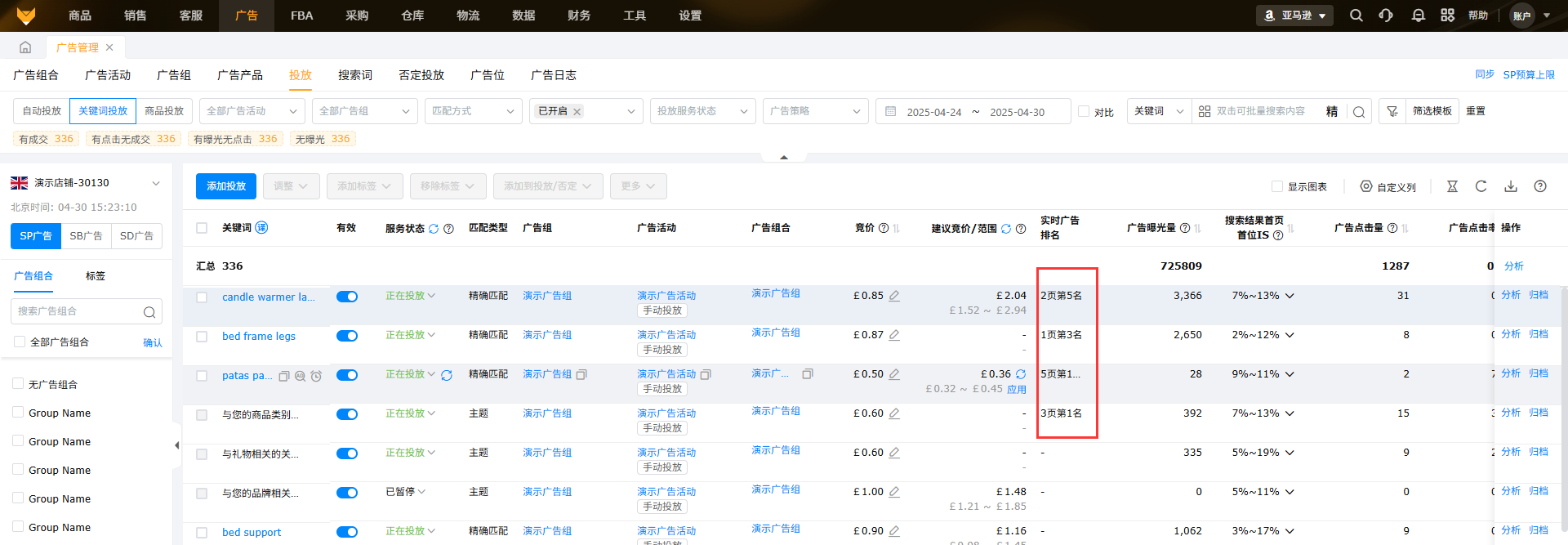Click the refresh icon in table toolbar
This screenshot has height=545, width=1568.
click(x=1481, y=186)
